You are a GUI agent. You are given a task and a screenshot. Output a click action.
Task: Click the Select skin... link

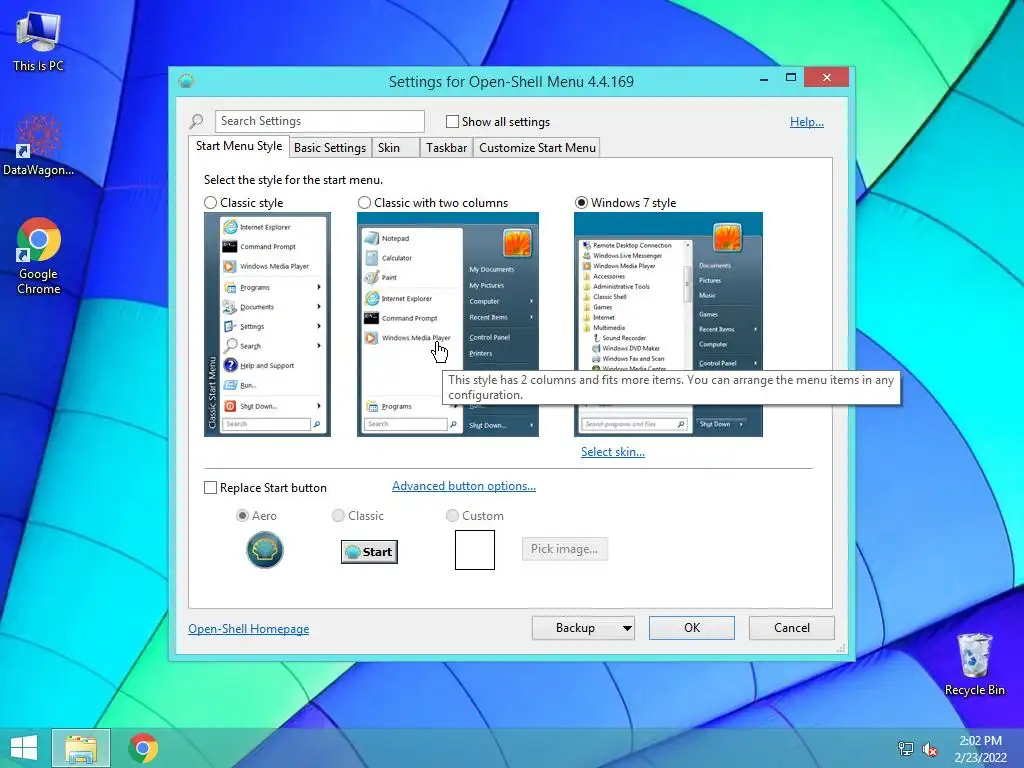point(613,452)
